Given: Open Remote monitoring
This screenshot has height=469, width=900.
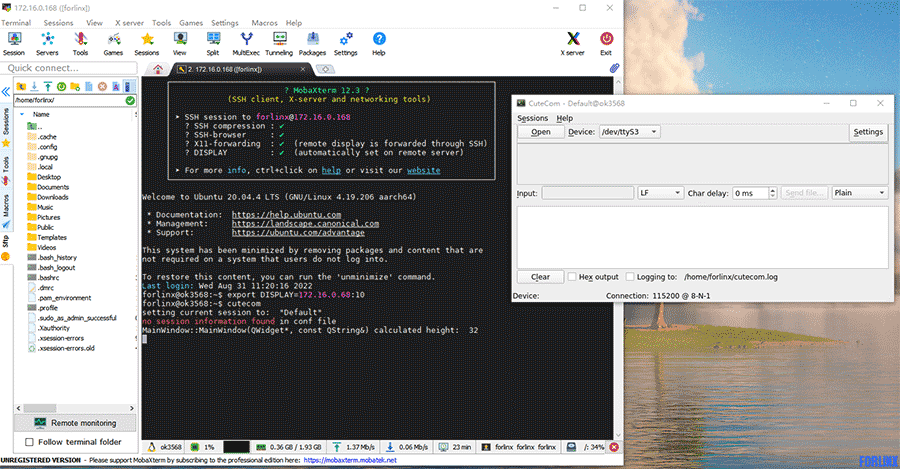Looking at the screenshot, I should tap(75, 423).
